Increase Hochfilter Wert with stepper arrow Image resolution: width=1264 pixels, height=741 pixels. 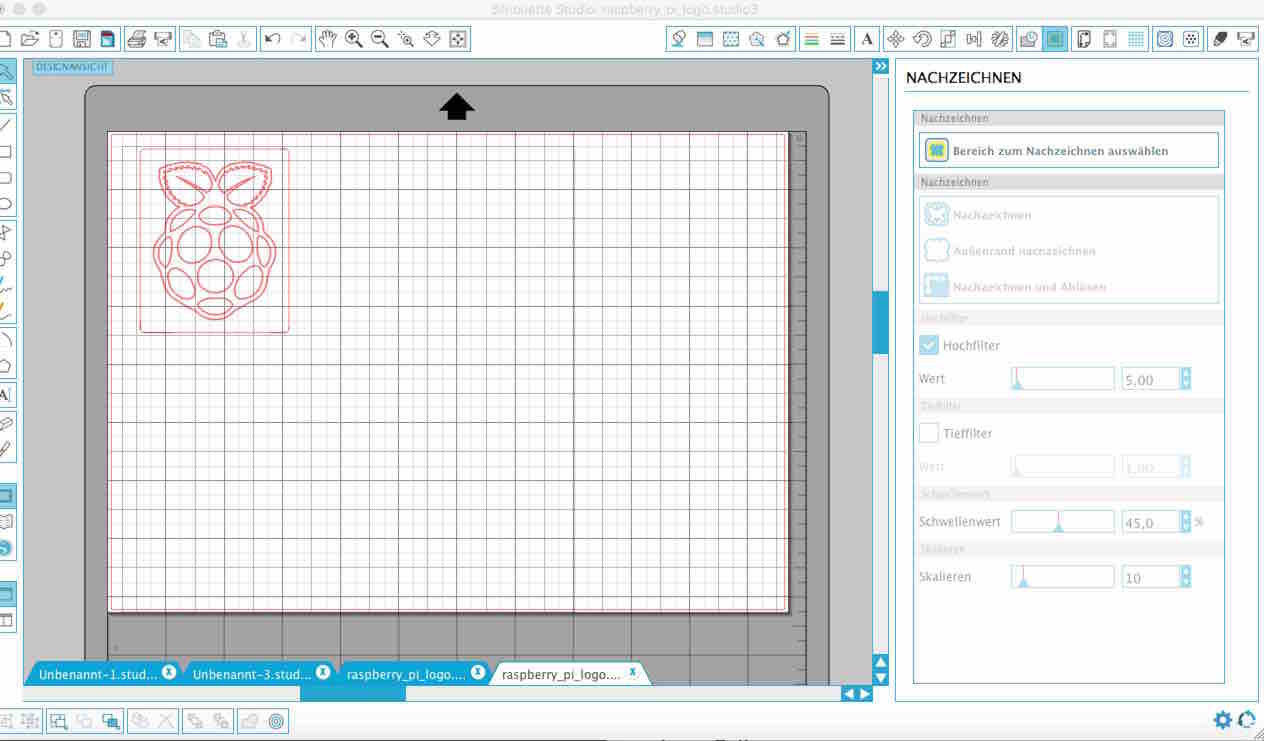(1186, 374)
